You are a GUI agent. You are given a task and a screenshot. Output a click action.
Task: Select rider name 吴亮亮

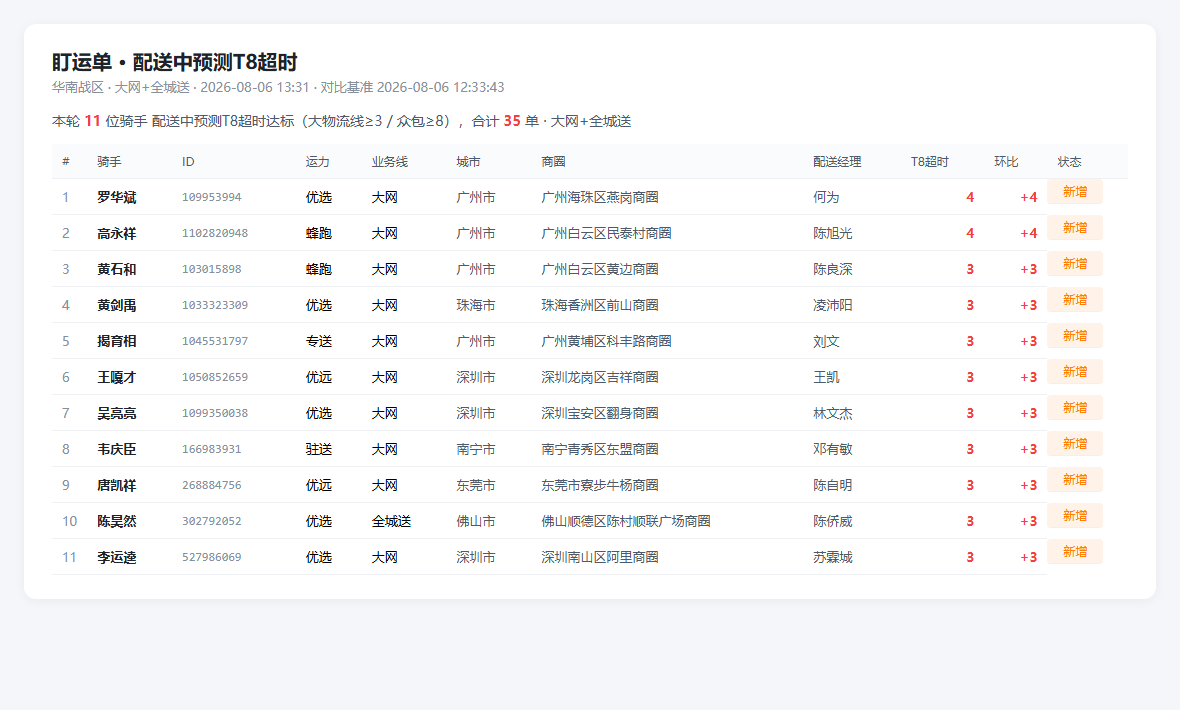(117, 413)
